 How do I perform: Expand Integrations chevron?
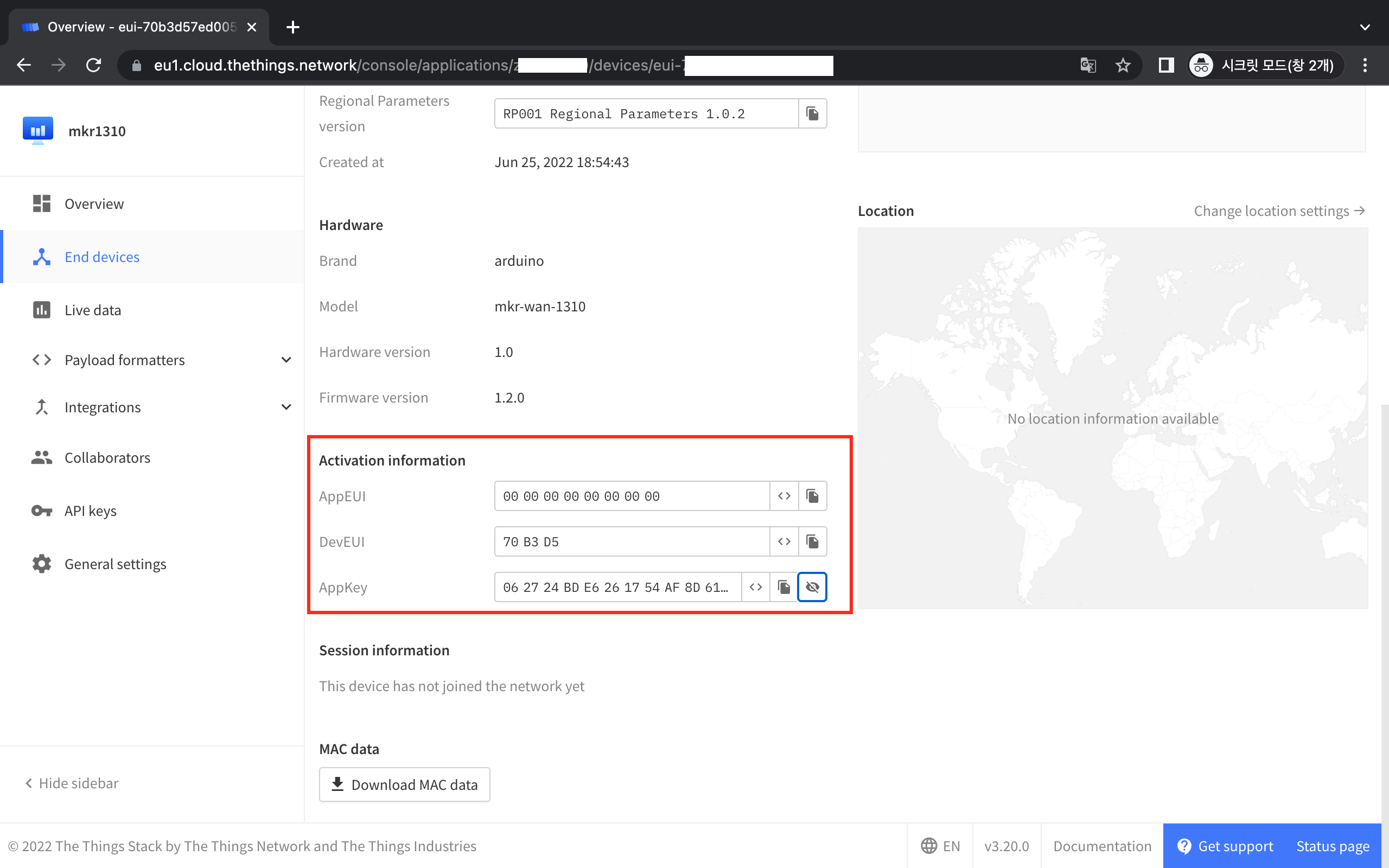click(286, 407)
